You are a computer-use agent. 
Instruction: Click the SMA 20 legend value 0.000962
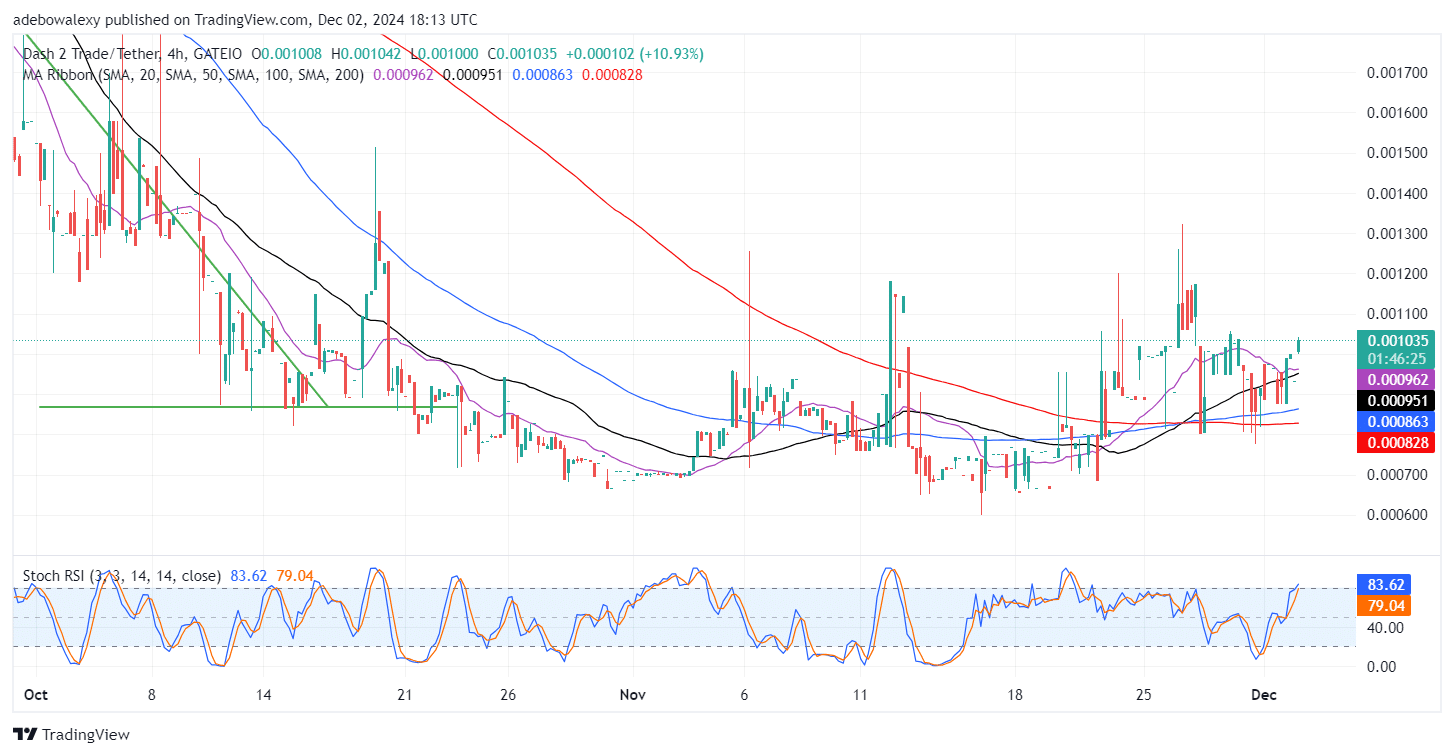click(x=404, y=74)
